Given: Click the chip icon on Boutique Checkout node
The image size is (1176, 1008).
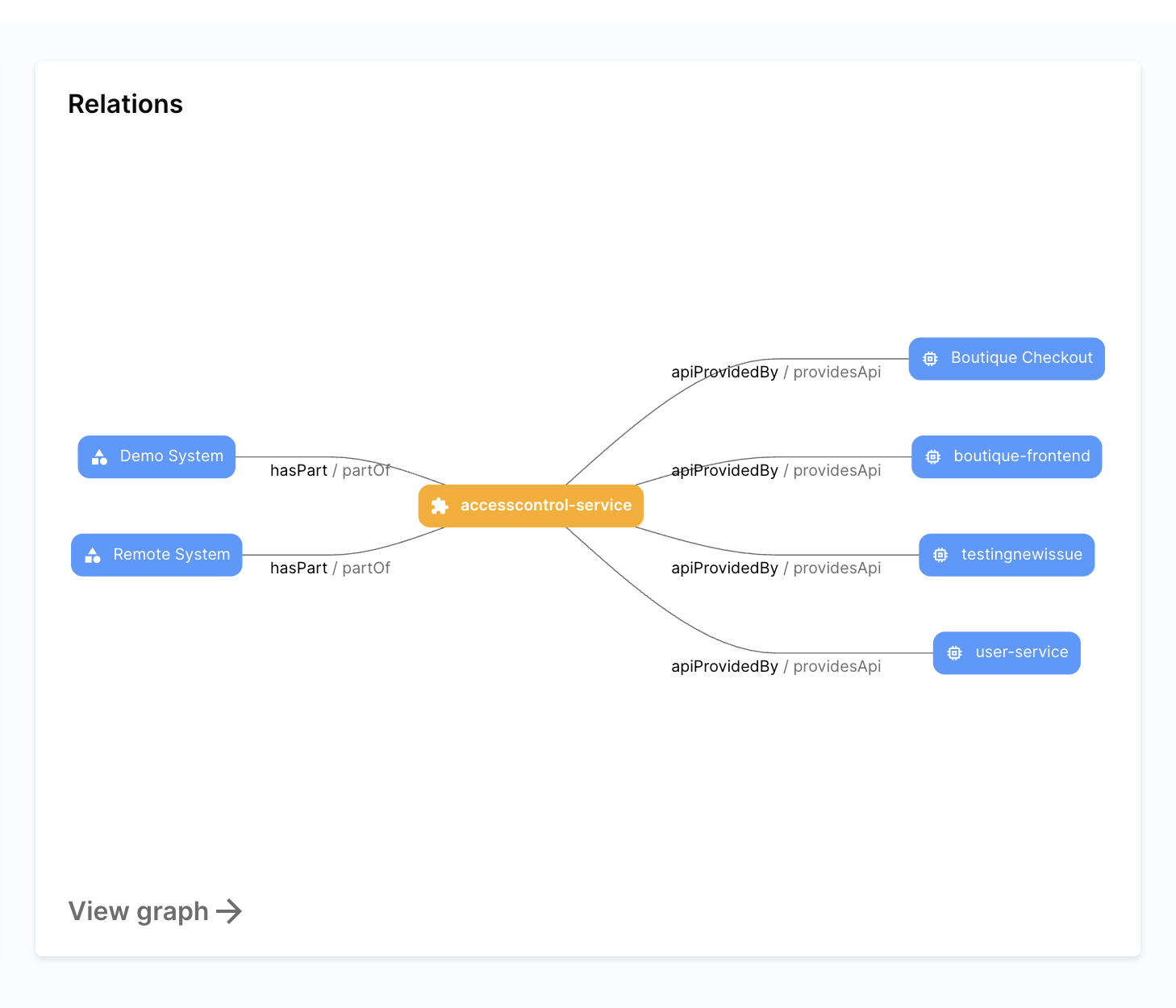Looking at the screenshot, I should click(x=930, y=359).
